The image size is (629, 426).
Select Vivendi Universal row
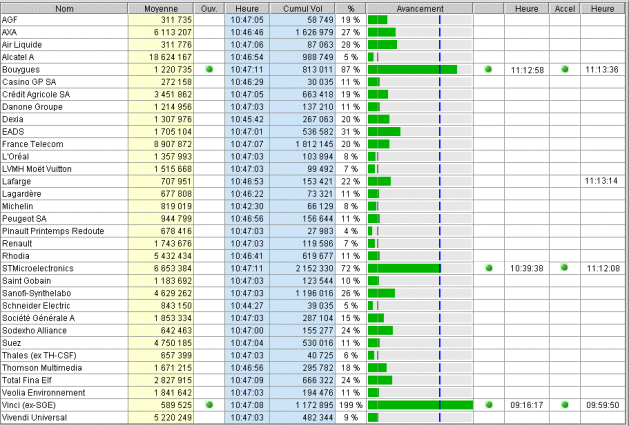[x=34, y=418]
